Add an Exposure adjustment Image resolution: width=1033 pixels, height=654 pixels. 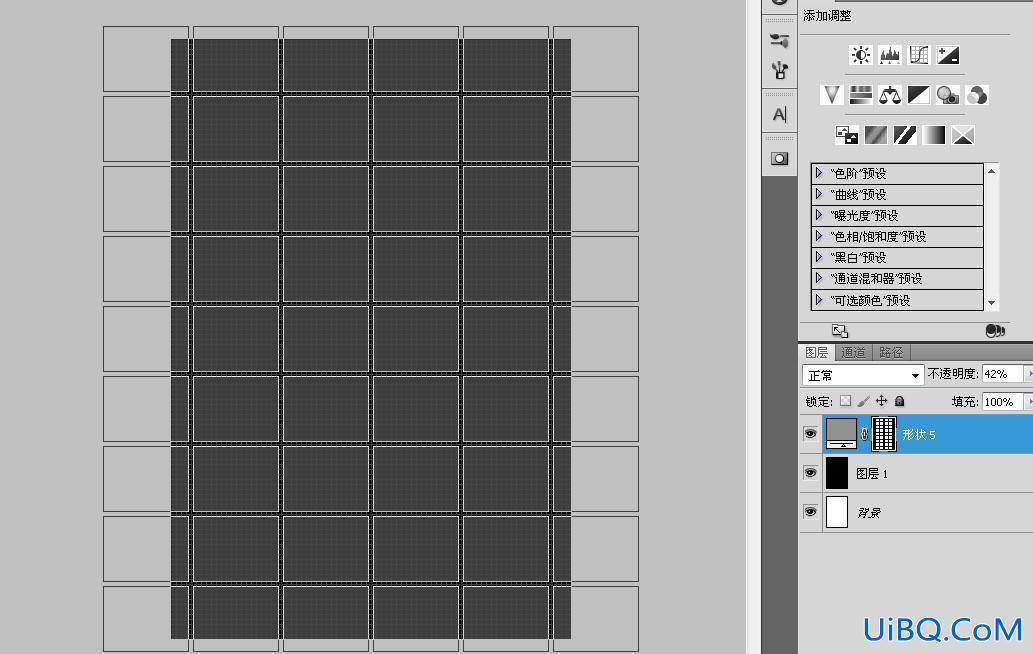coord(947,55)
